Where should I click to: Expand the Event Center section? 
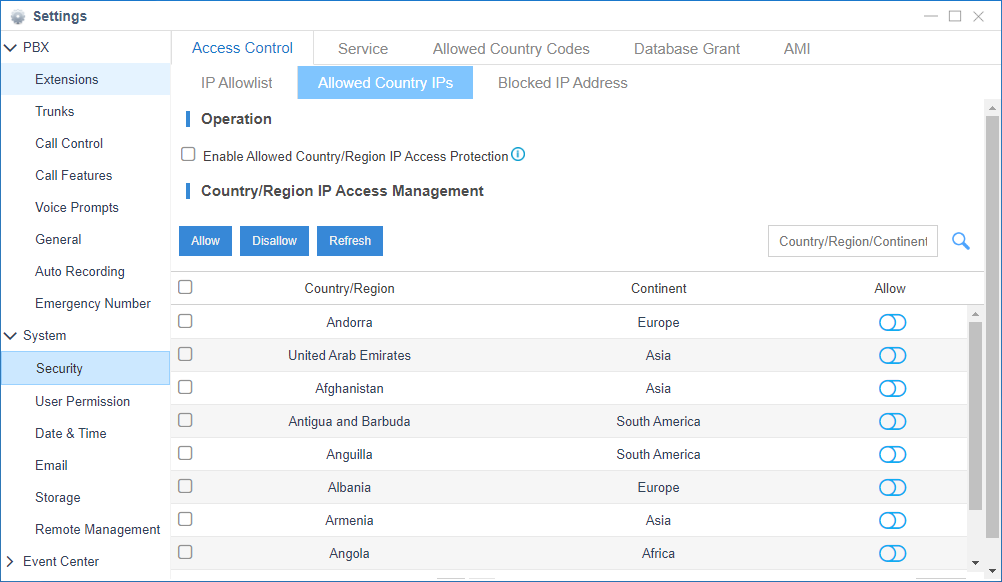[10, 561]
